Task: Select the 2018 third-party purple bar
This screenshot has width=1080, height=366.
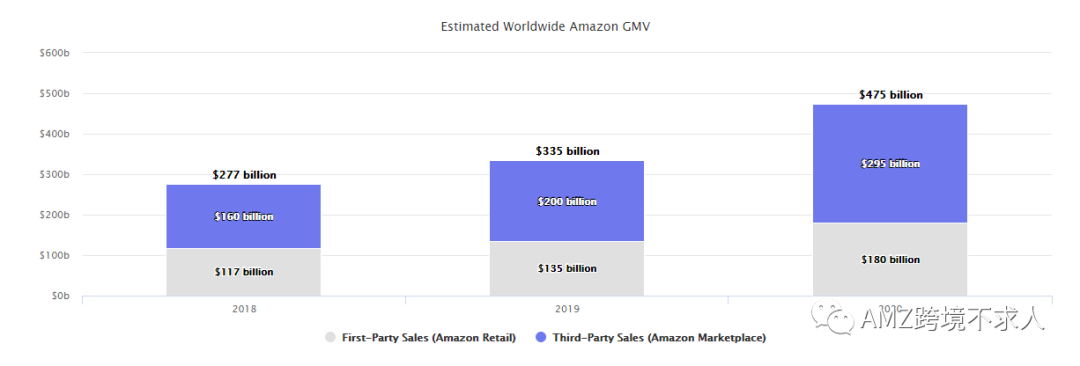Action: point(243,216)
